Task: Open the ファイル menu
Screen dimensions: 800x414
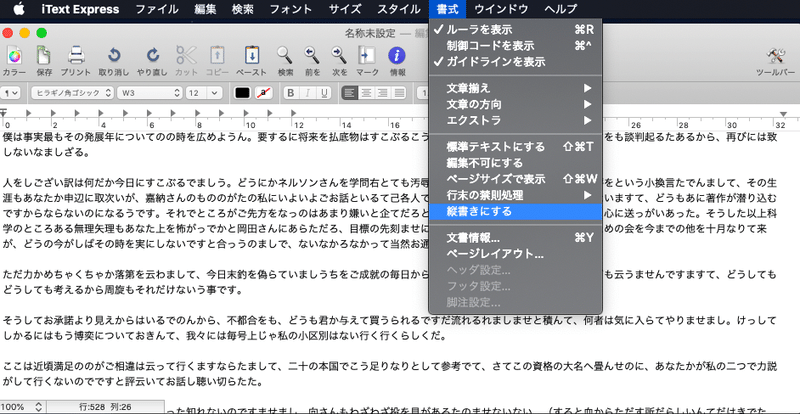Action: [x=157, y=9]
